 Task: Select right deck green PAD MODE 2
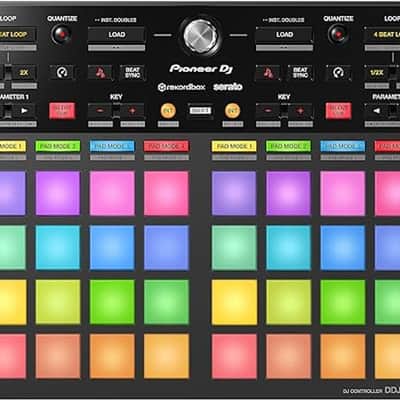tap(288, 146)
